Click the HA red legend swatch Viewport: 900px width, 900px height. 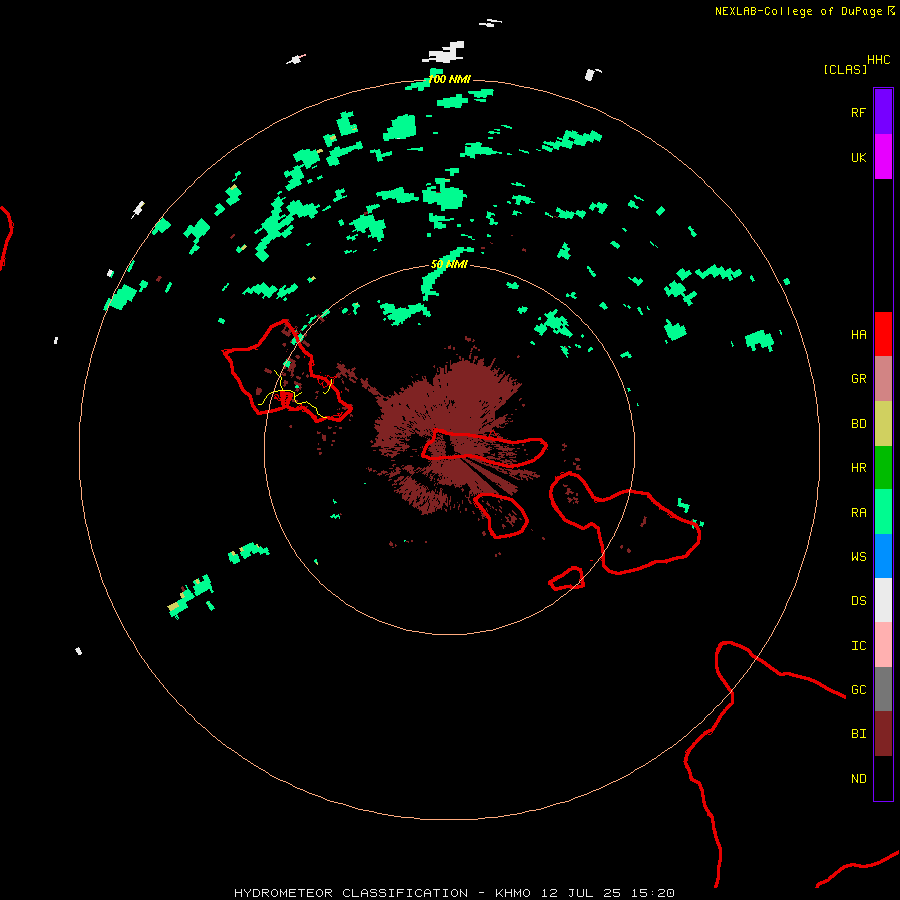tap(883, 334)
